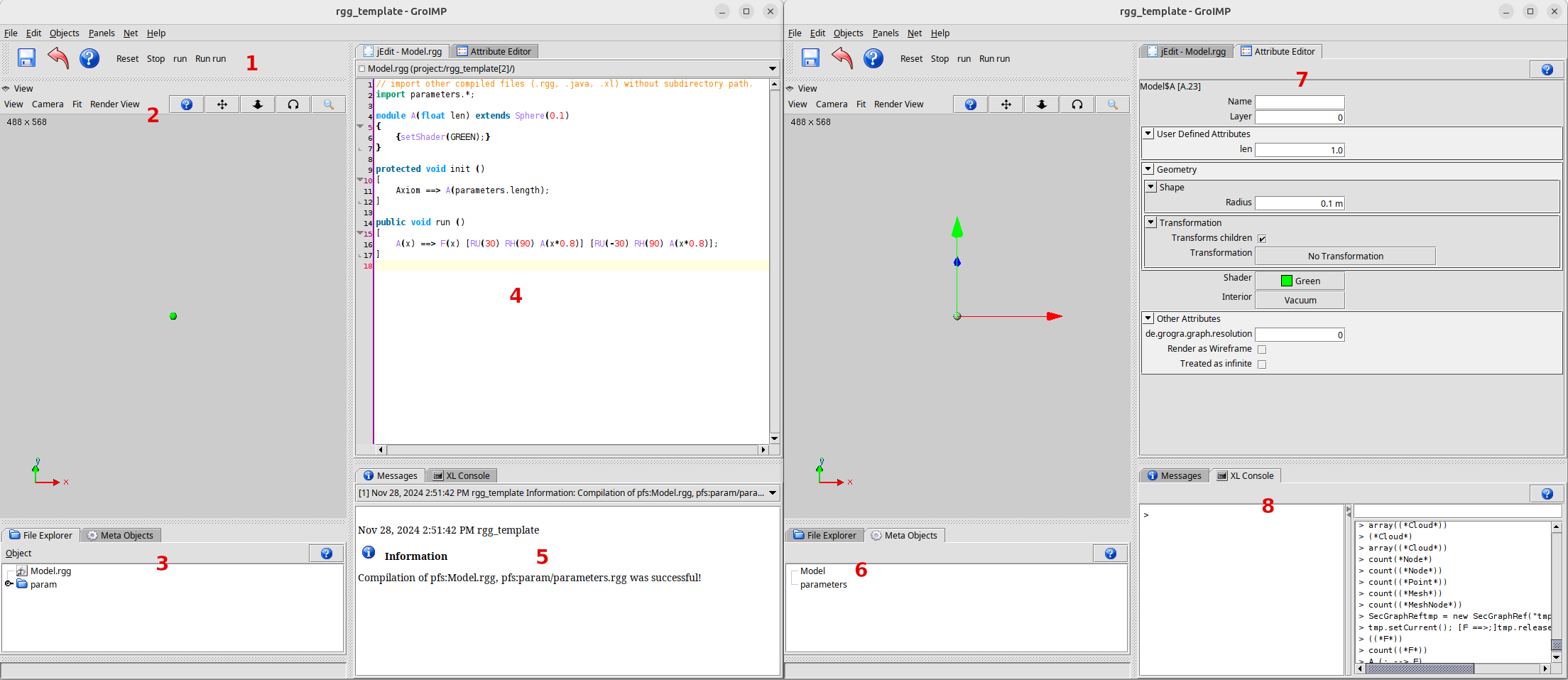
Task: Click the Reset button in left window toolbar
Action: click(x=127, y=59)
